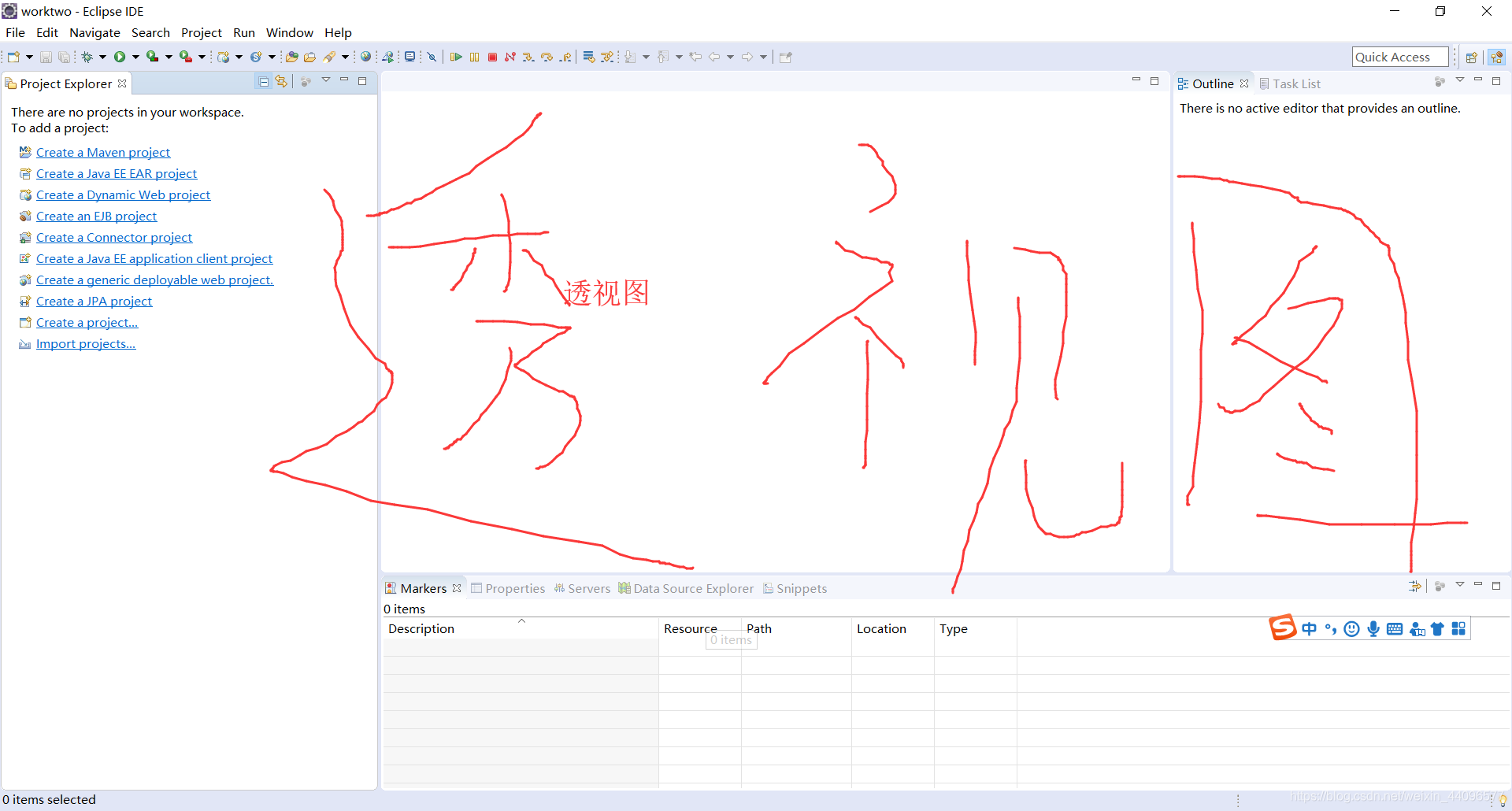Click the Sogou voice input microphone
This screenshot has width=1512, height=811.
point(1373,628)
